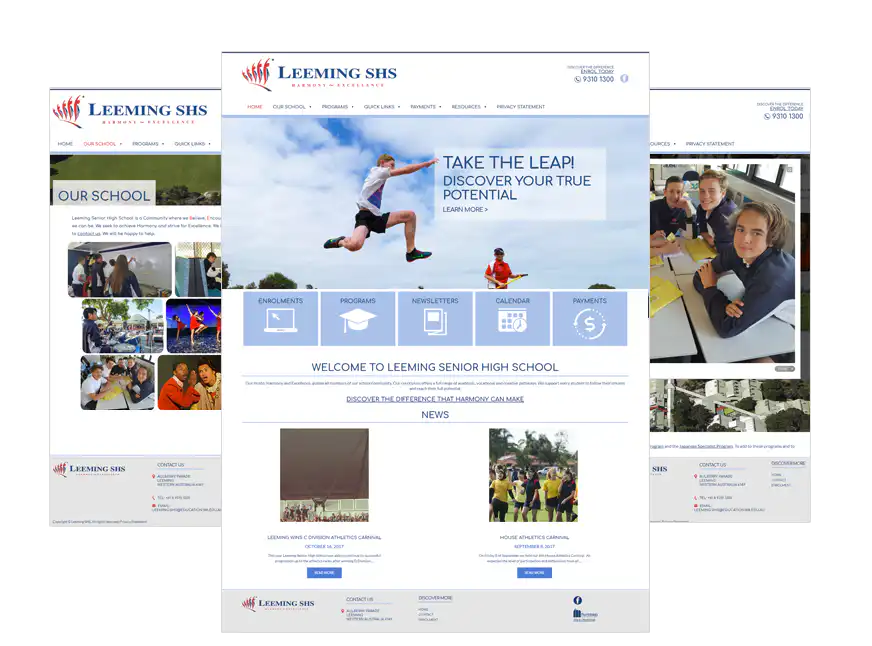Viewport: 872px width, 646px height.
Task: Click the Facebook icon in center page header
Action: 625,78
